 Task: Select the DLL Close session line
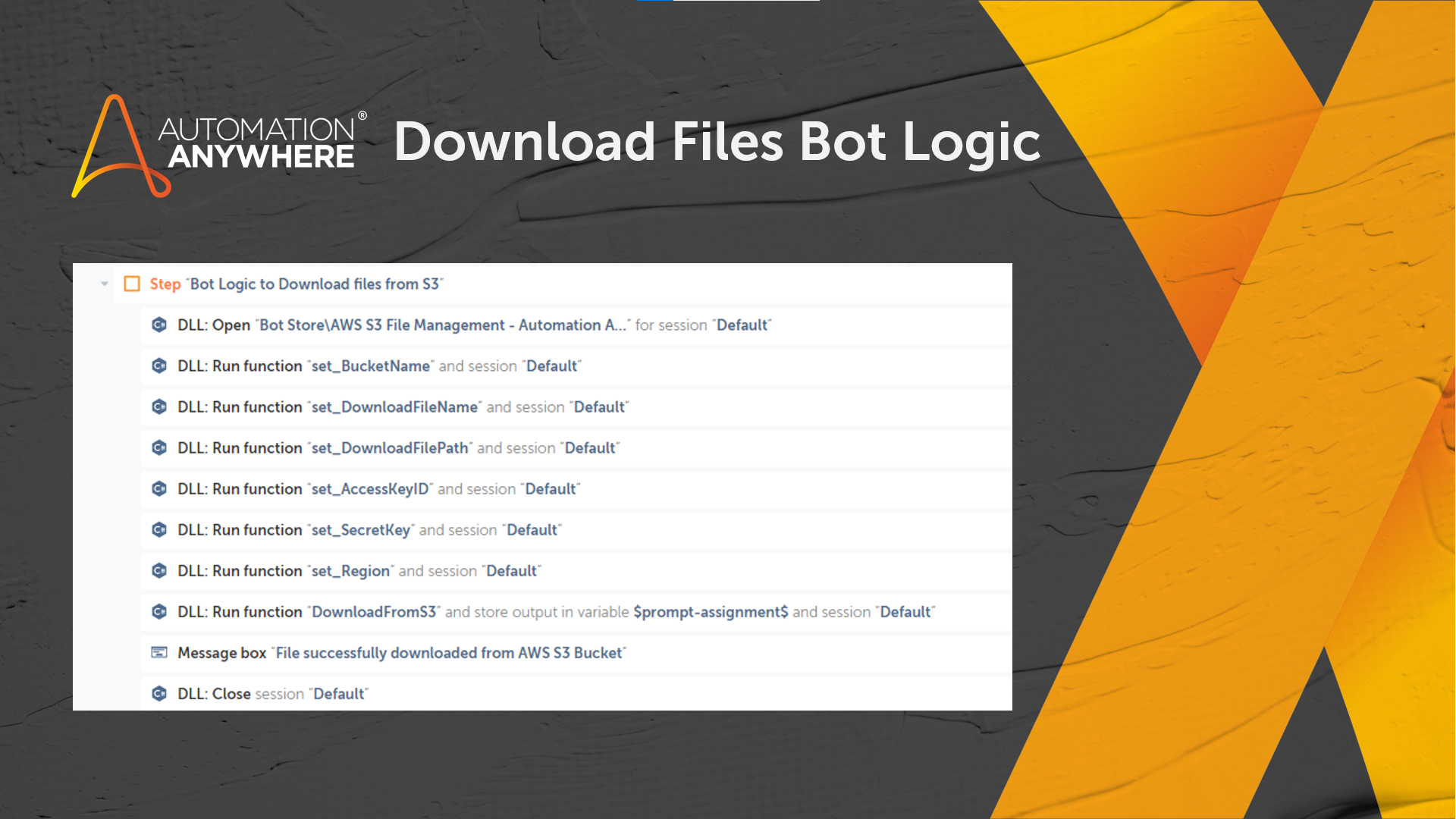[x=273, y=694]
